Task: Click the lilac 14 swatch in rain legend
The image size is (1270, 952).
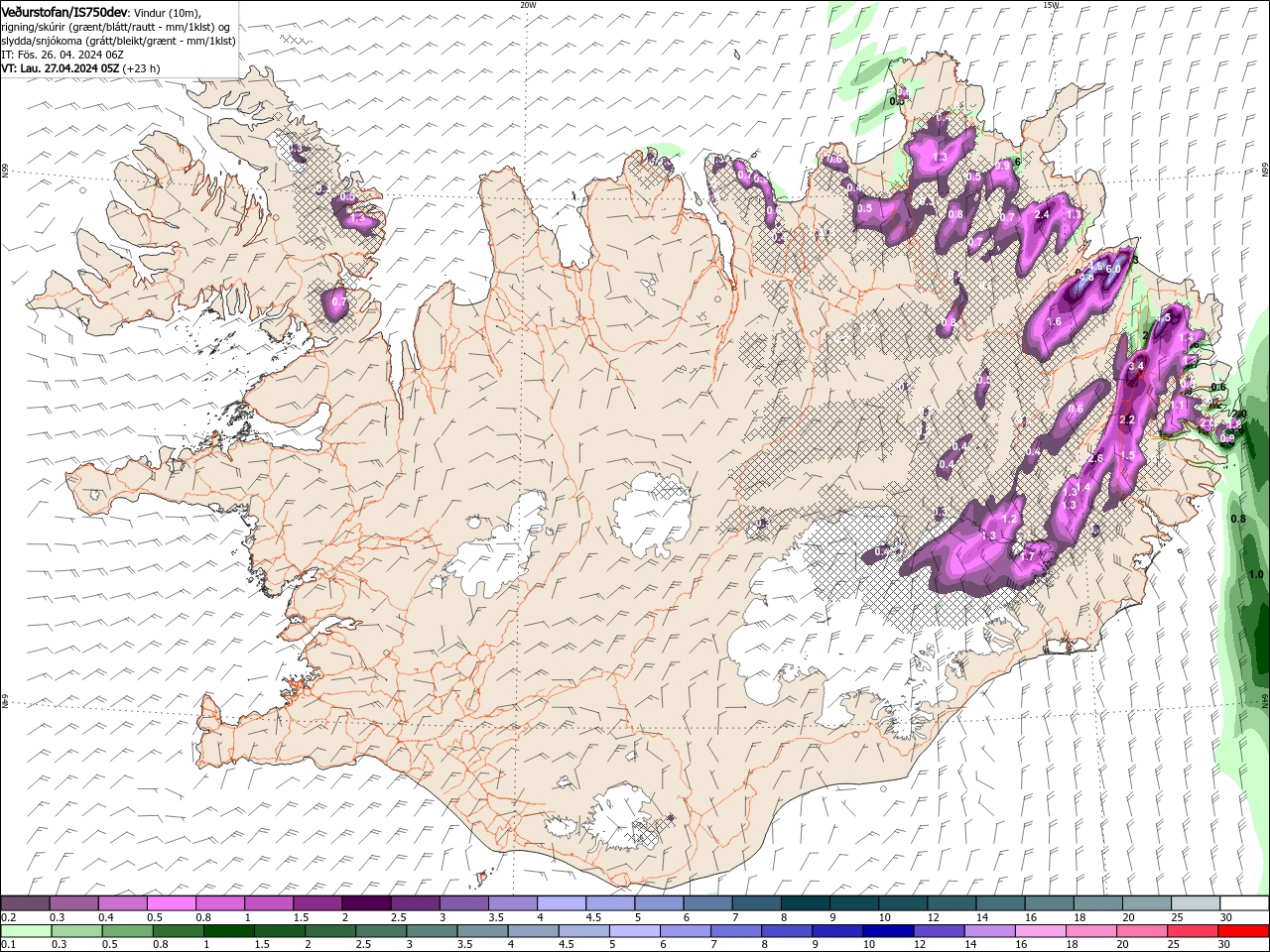Action: [989, 931]
